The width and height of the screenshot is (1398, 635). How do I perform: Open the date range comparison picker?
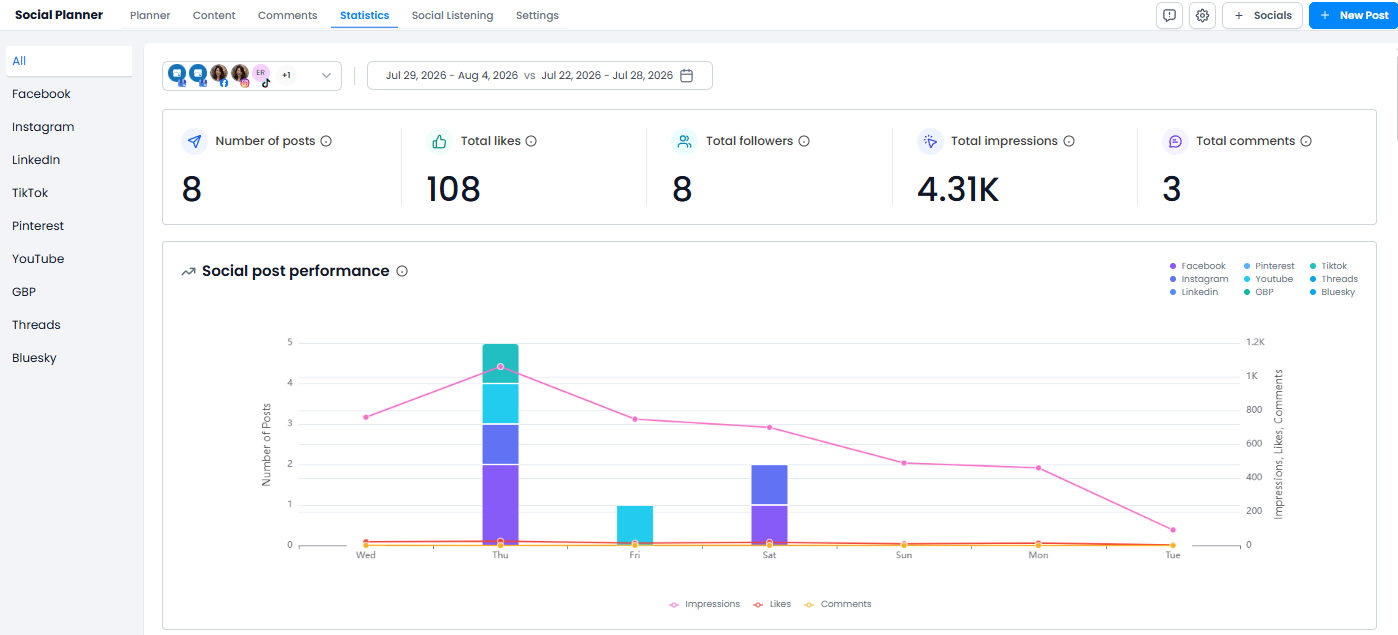click(539, 76)
